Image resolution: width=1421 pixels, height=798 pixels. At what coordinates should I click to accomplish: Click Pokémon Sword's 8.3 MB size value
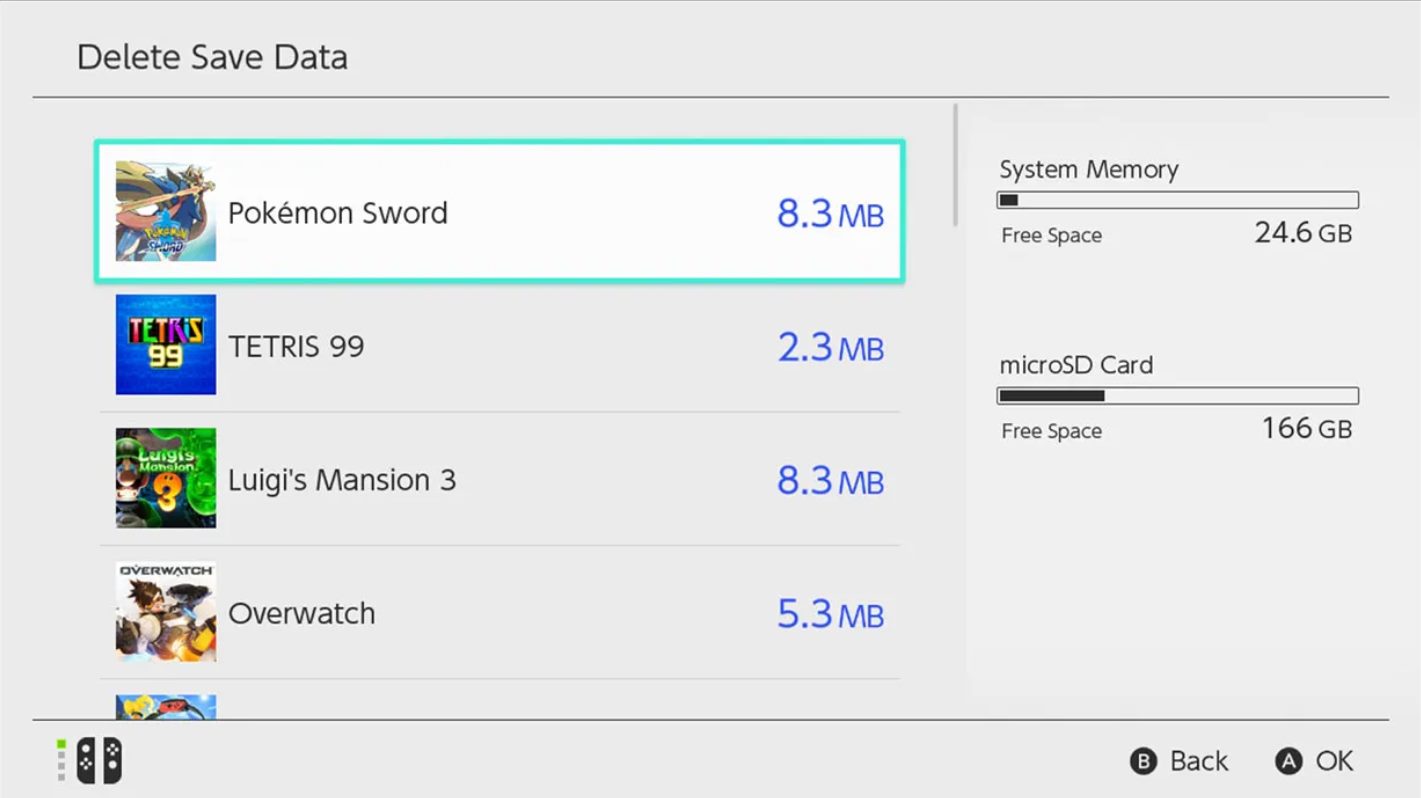point(831,213)
